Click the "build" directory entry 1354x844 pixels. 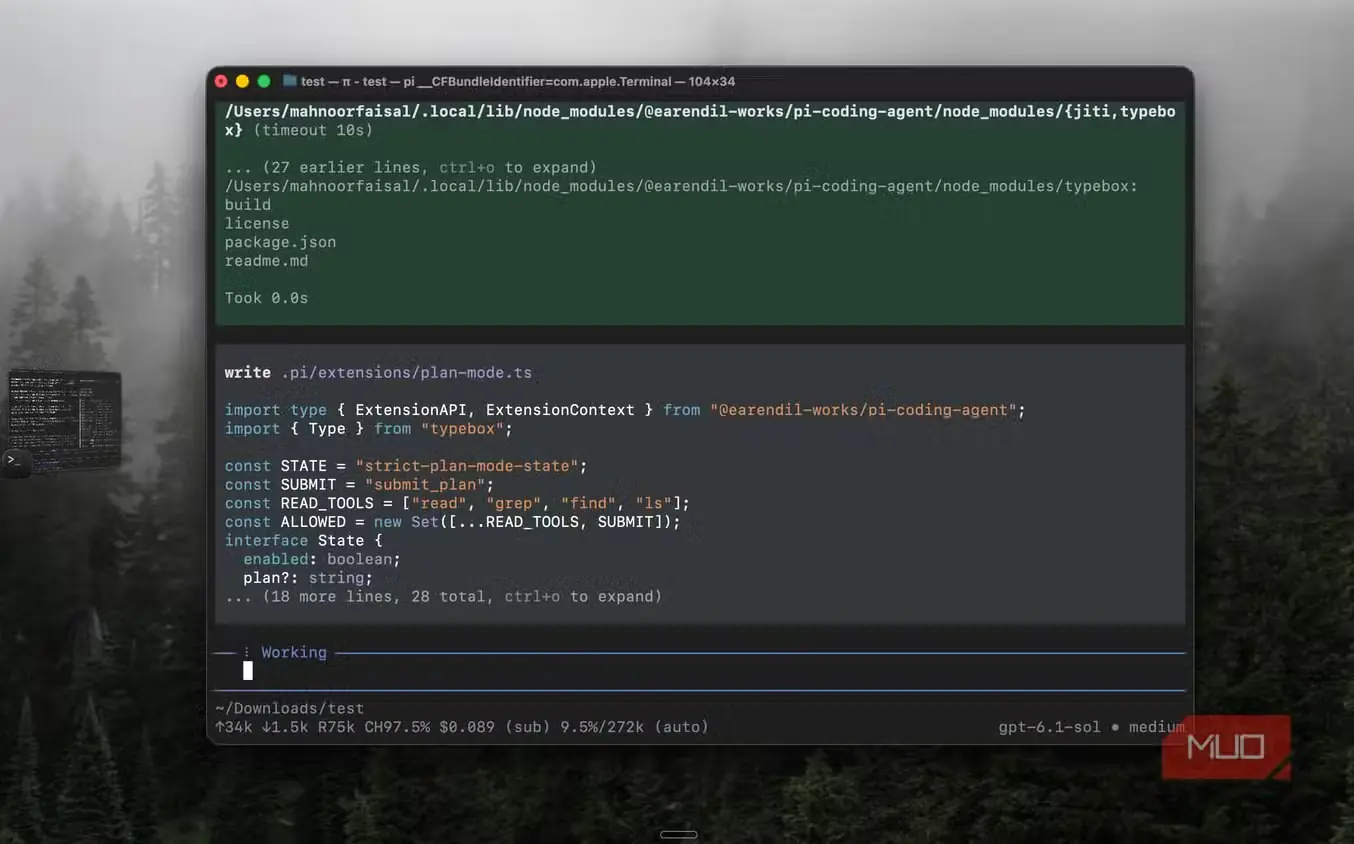click(248, 205)
